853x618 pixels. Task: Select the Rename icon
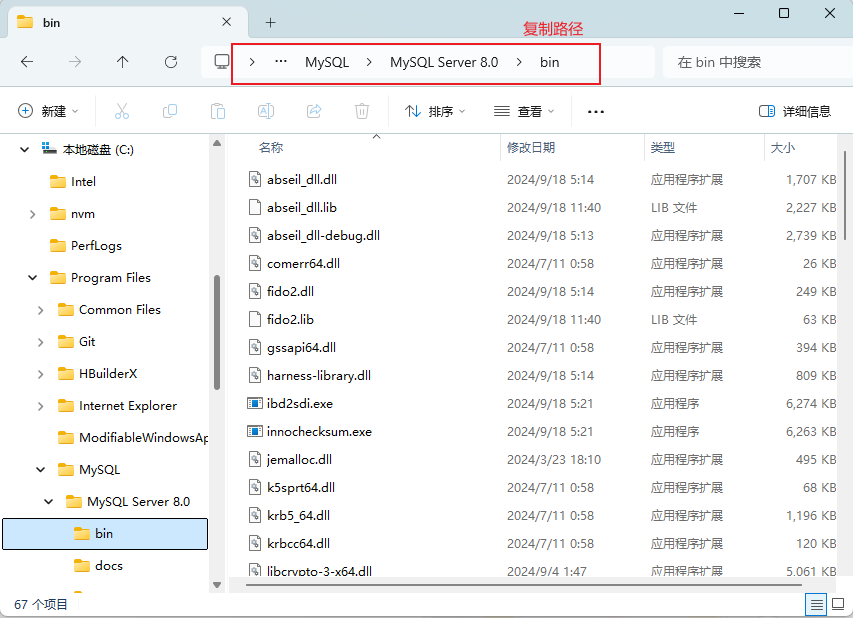(265, 111)
